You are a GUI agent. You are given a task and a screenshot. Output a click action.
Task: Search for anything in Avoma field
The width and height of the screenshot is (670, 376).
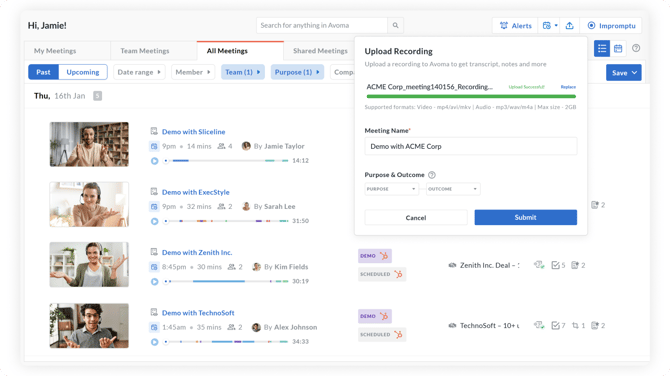point(322,26)
